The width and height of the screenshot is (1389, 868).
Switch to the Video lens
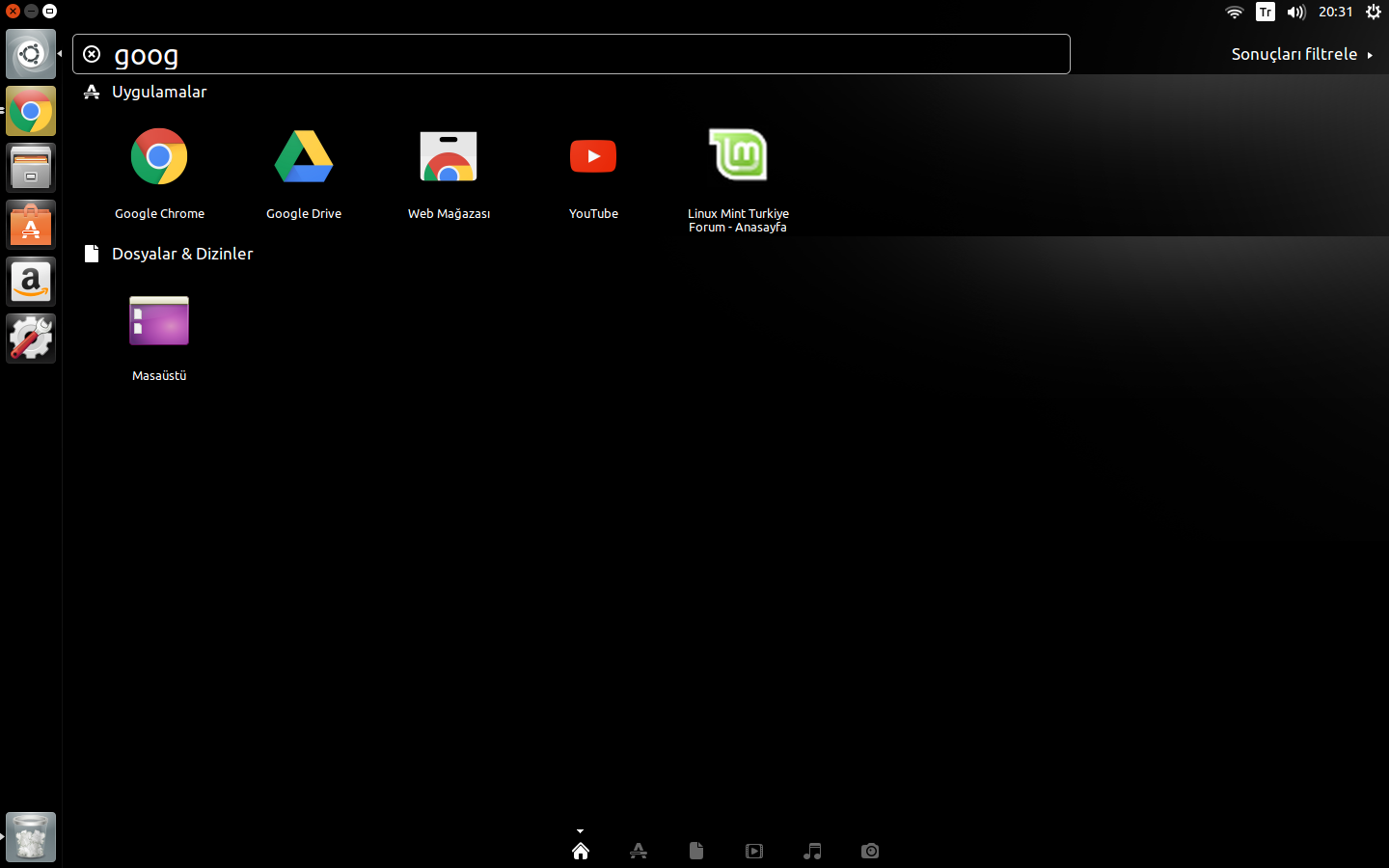click(x=754, y=851)
